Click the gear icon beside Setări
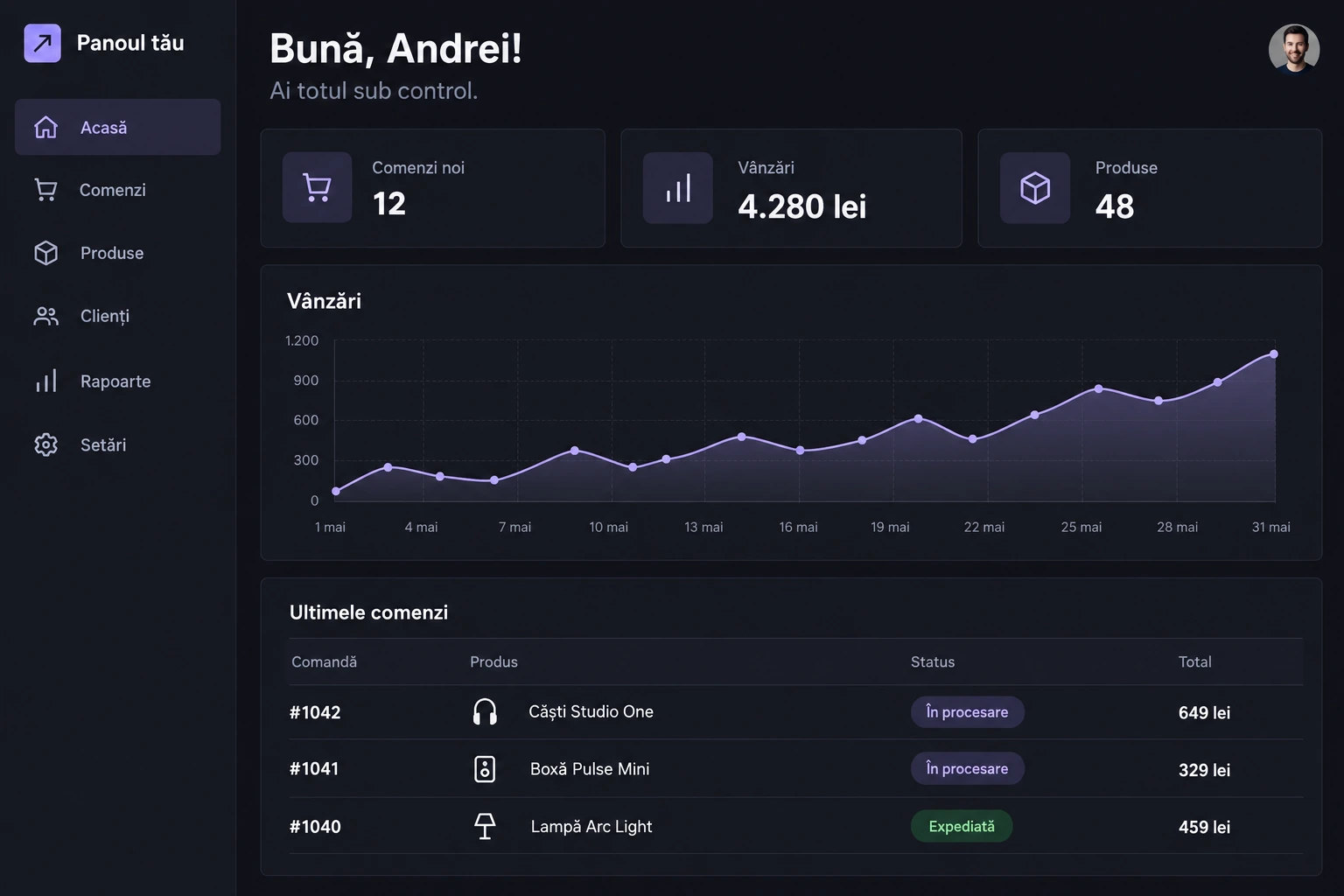This screenshot has height=896, width=1344. (45, 444)
